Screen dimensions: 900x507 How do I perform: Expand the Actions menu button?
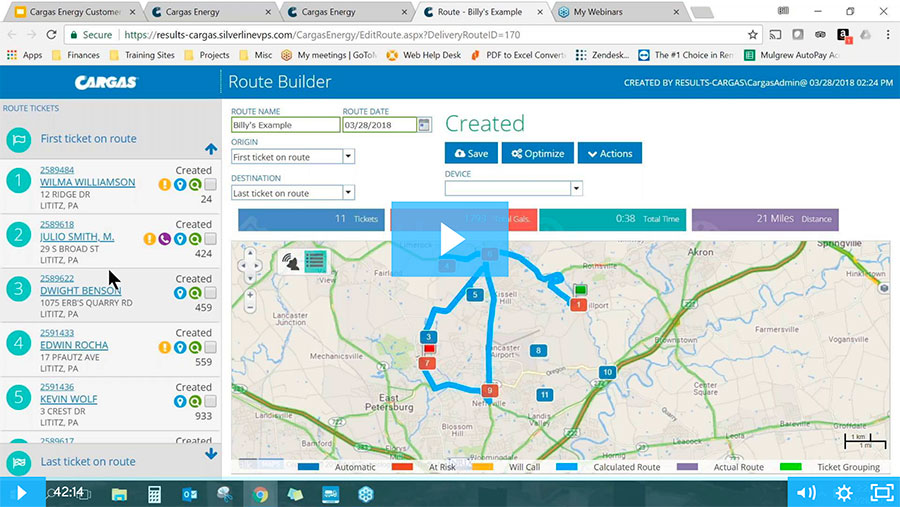click(x=610, y=153)
